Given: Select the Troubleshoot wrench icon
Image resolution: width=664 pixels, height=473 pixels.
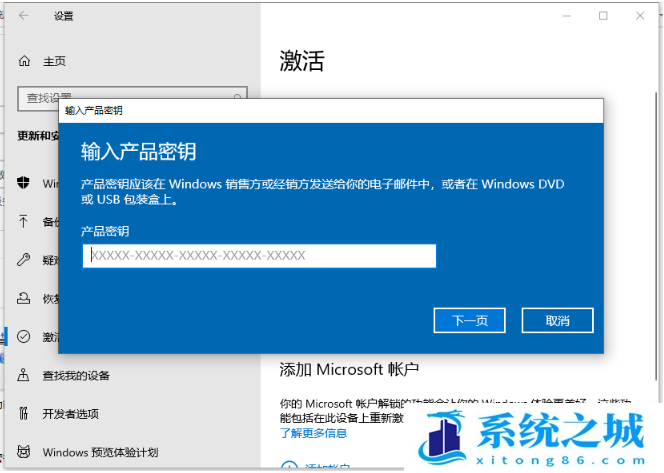Looking at the screenshot, I should coord(23,260).
